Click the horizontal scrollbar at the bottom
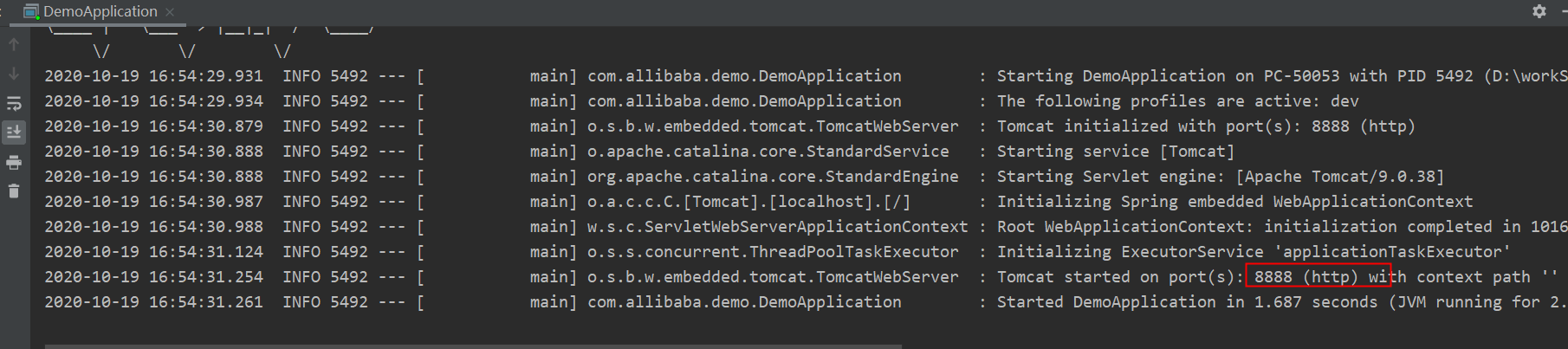The height and width of the screenshot is (349, 1568). 473,346
